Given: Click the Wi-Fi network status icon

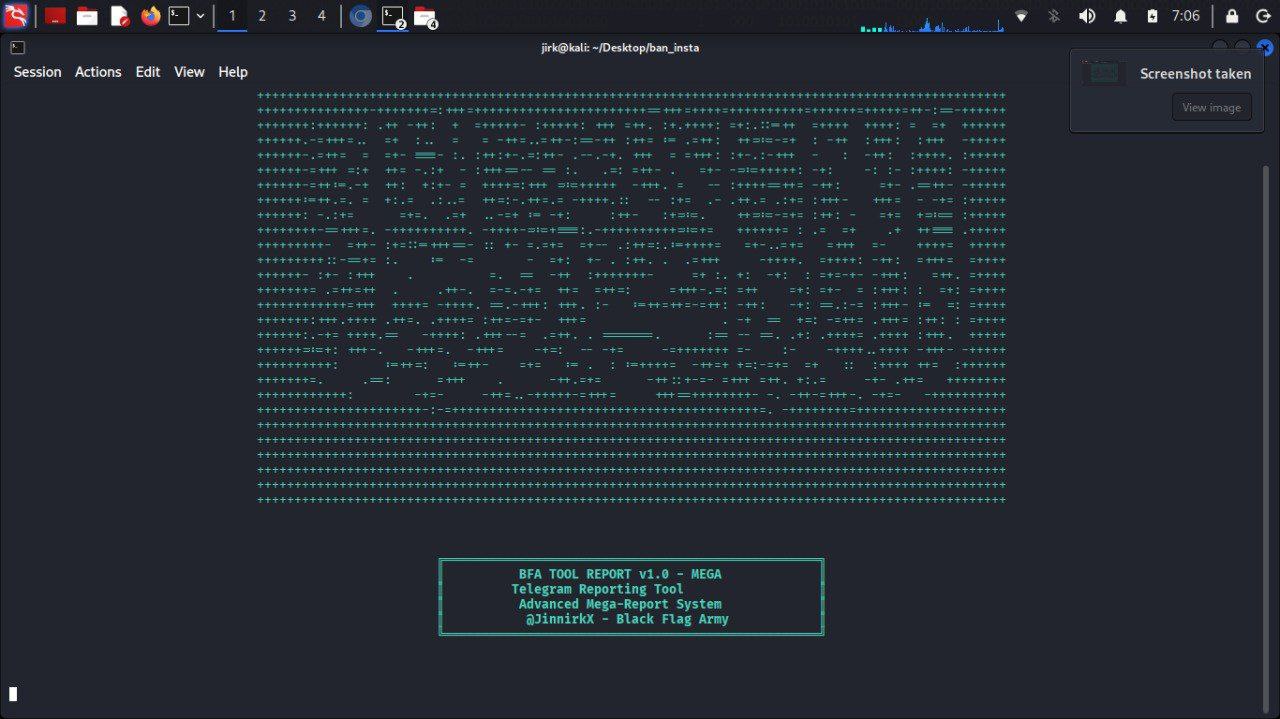Looking at the screenshot, I should (1021, 16).
